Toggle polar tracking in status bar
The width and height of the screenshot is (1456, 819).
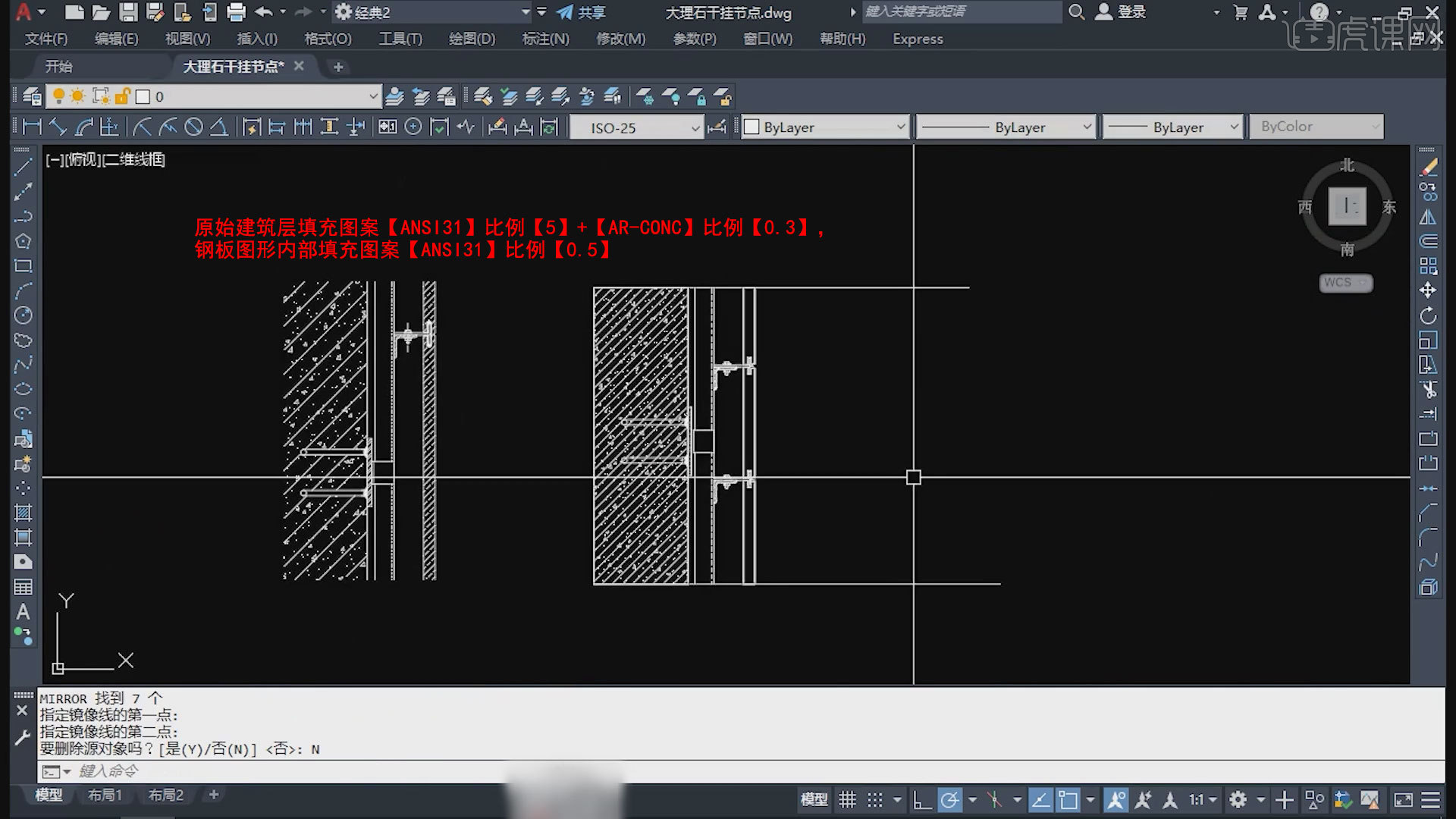949,799
